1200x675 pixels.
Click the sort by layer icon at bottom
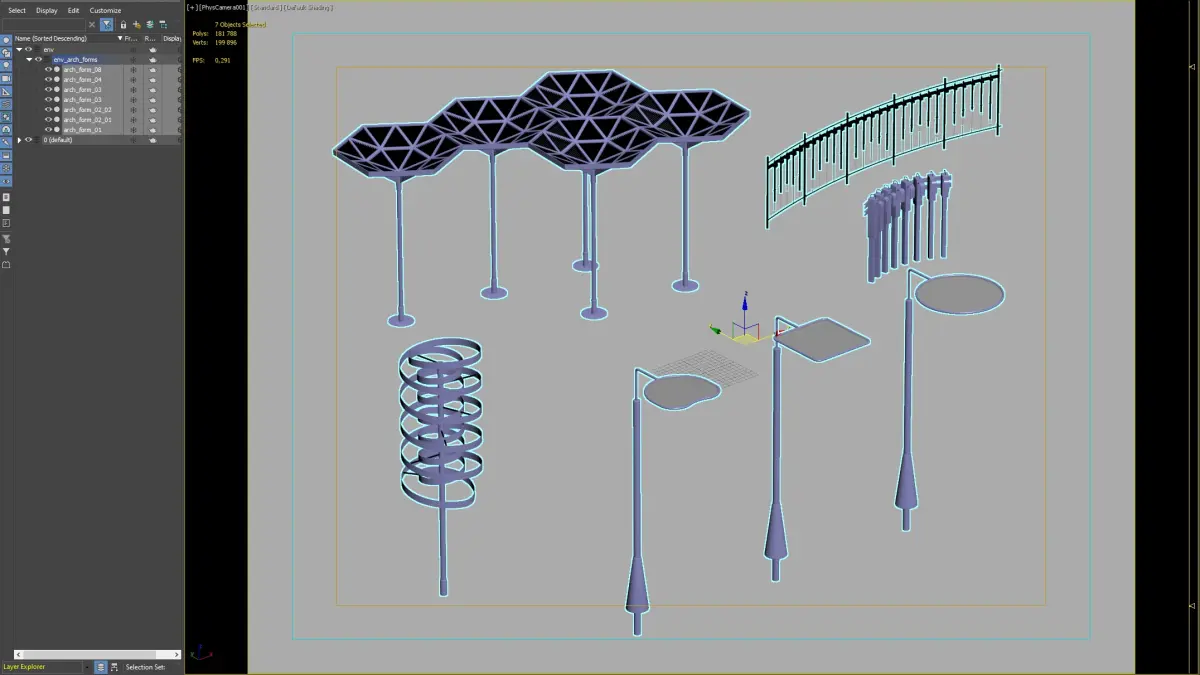pyautogui.click(x=101, y=667)
